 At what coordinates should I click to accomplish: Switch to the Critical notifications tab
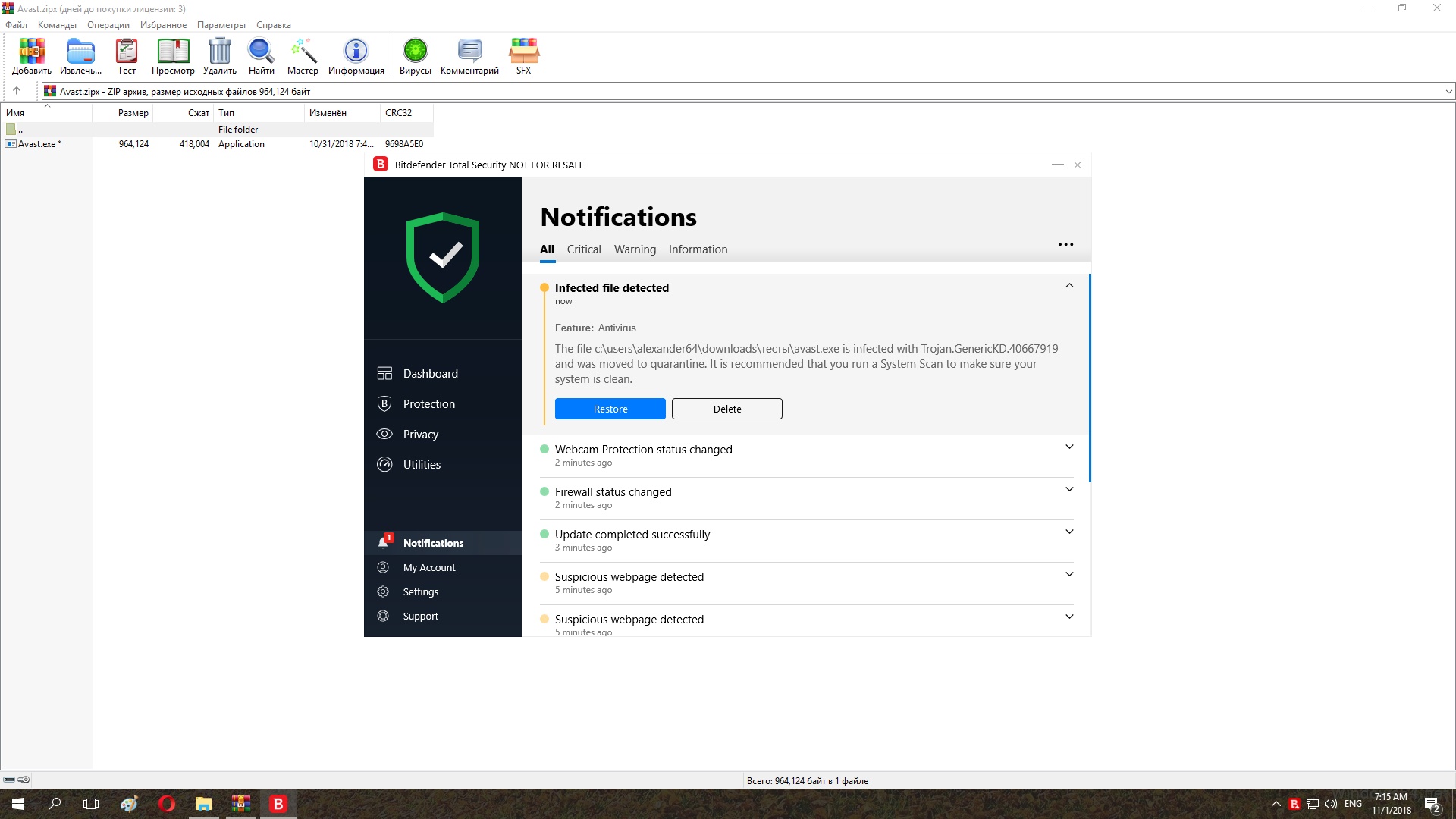point(583,249)
